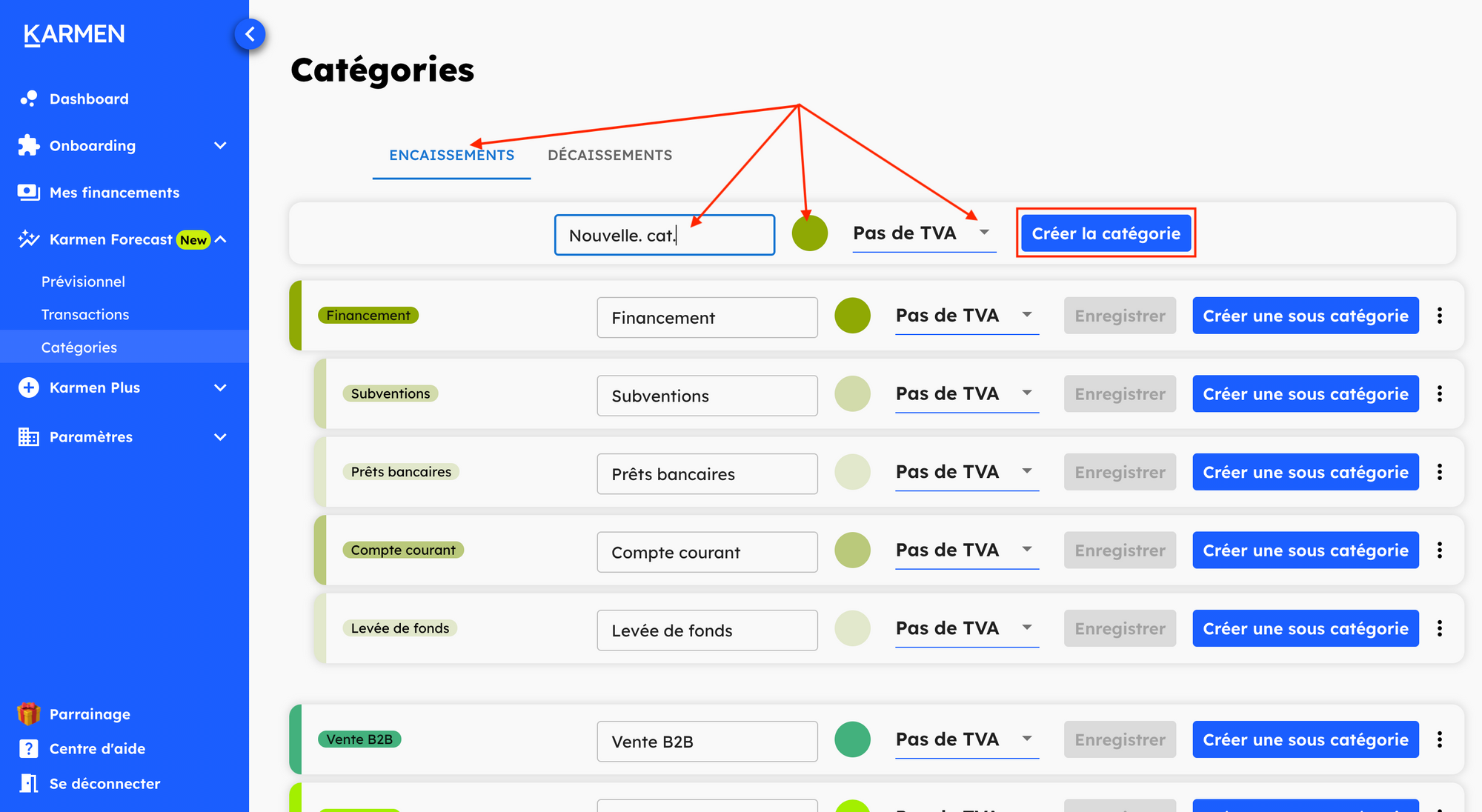This screenshot has width=1482, height=812.
Task: Open Transactions in the sidebar menu
Action: pyautogui.click(x=85, y=314)
